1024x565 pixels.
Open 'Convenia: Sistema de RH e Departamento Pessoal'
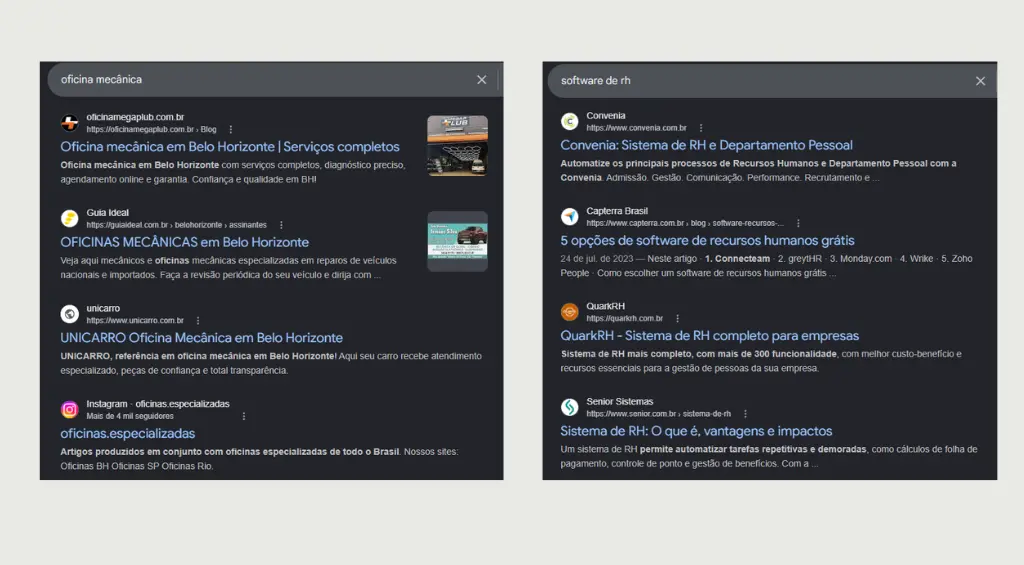pos(707,145)
